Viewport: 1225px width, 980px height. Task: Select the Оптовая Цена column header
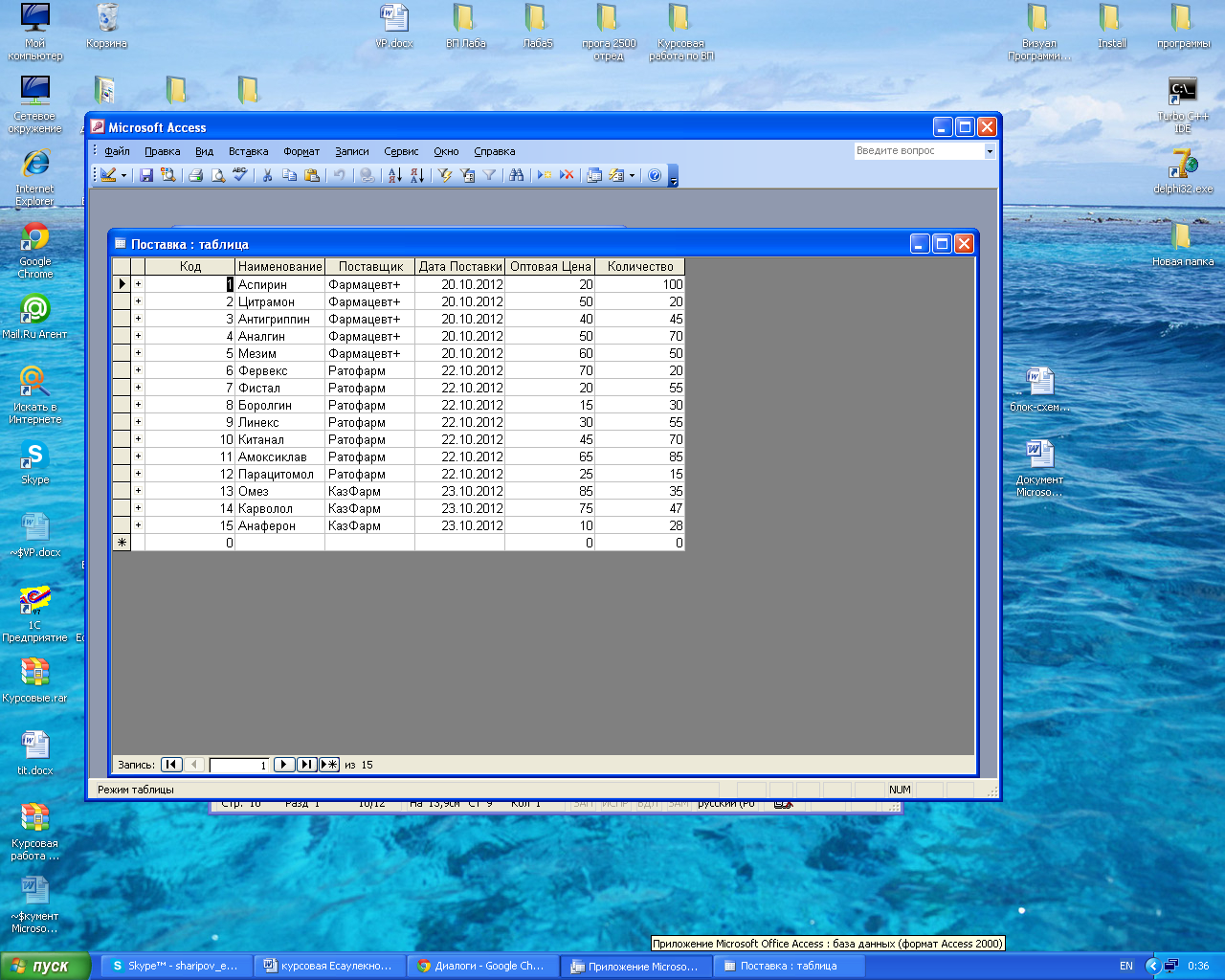click(550, 267)
